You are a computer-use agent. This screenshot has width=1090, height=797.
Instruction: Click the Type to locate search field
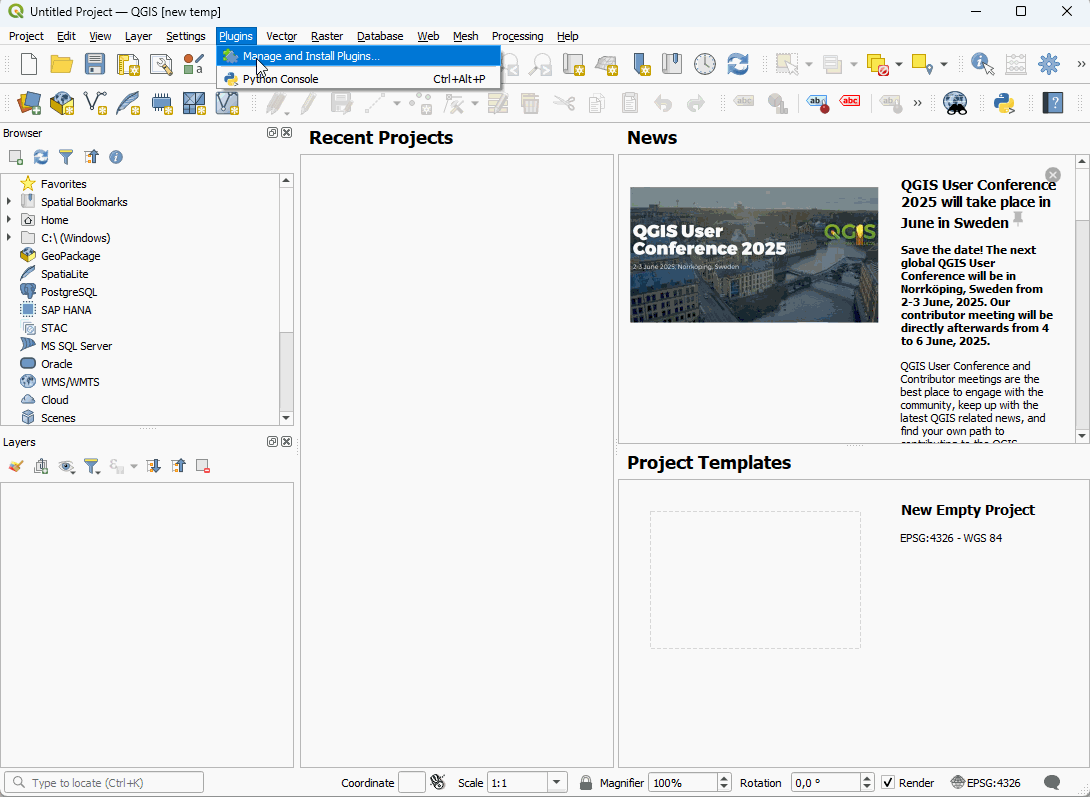tap(104, 782)
